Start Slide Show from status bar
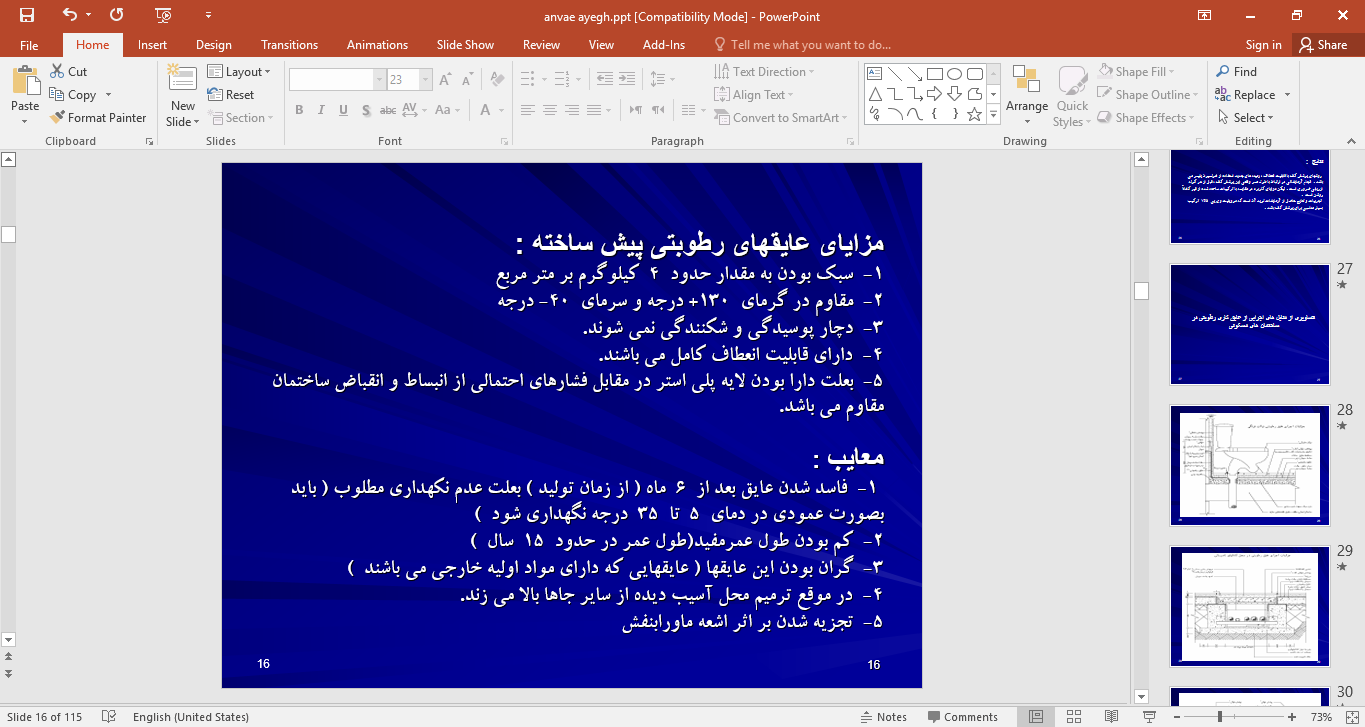This screenshot has height=727, width=1365. 1149,717
